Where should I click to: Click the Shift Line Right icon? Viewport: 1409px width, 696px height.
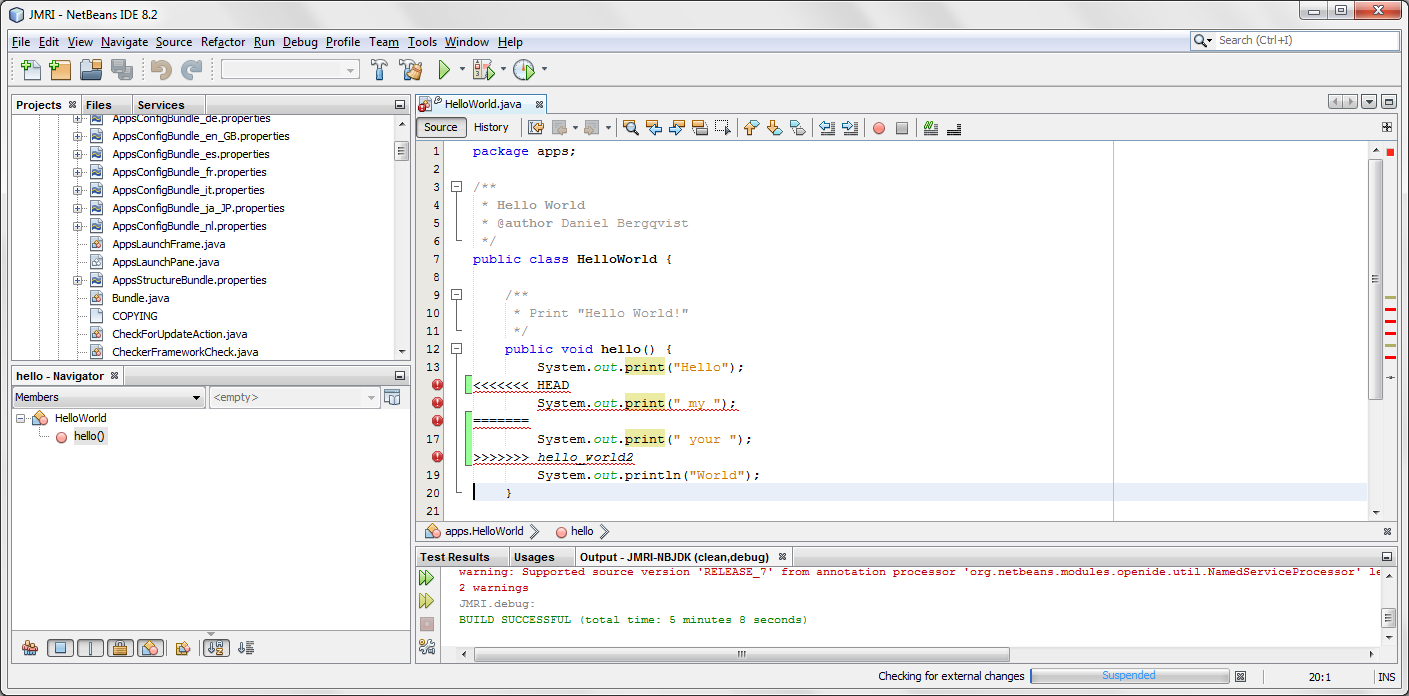pos(850,127)
